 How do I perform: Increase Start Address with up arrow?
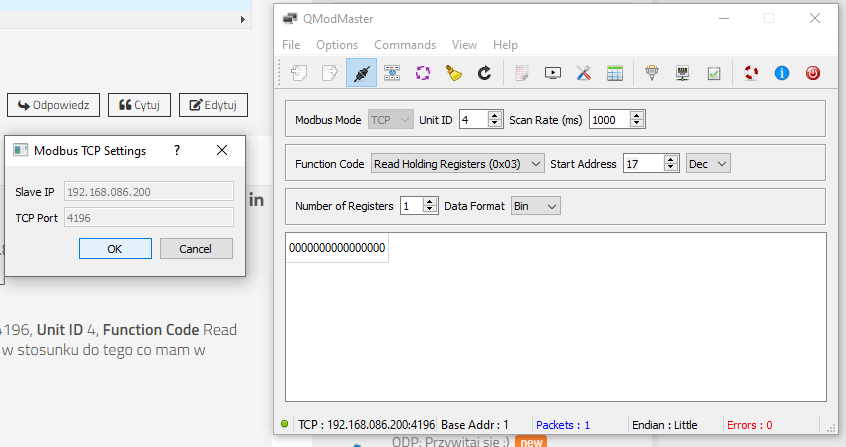[671, 159]
